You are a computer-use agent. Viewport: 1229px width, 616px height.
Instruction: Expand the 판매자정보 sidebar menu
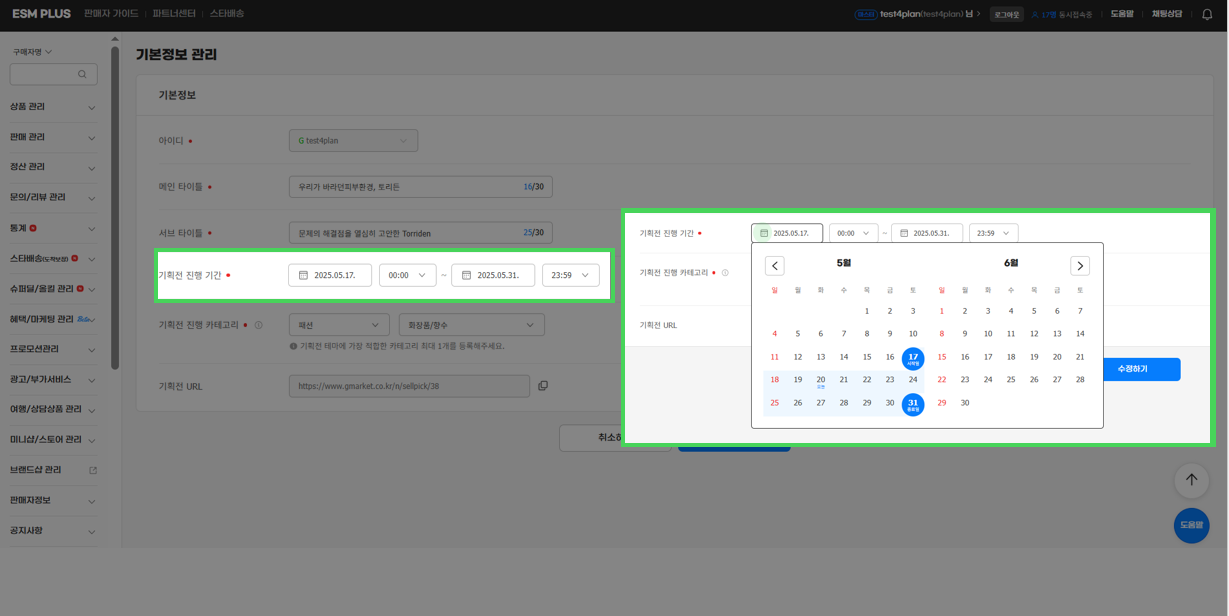53,500
